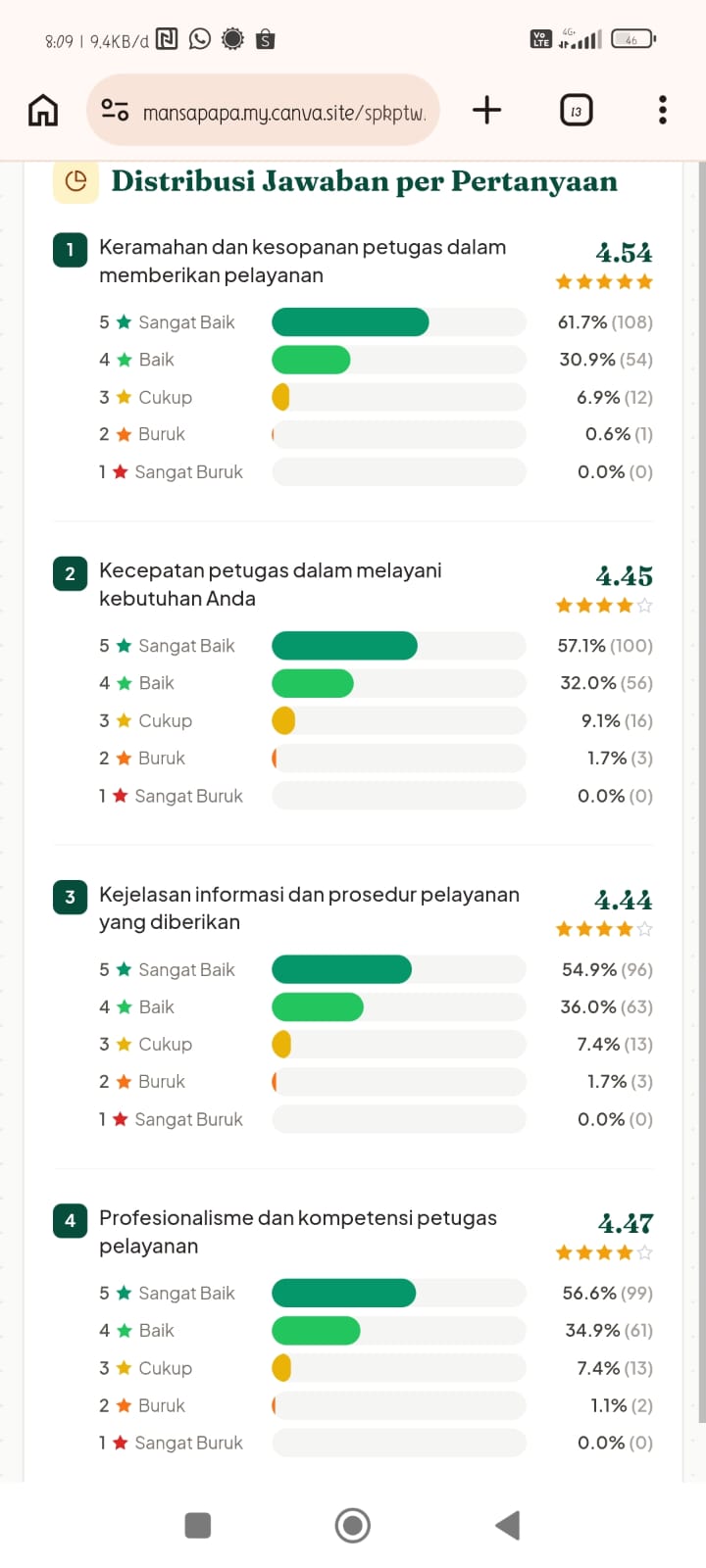Click the Baik bar for question 2

point(313,683)
